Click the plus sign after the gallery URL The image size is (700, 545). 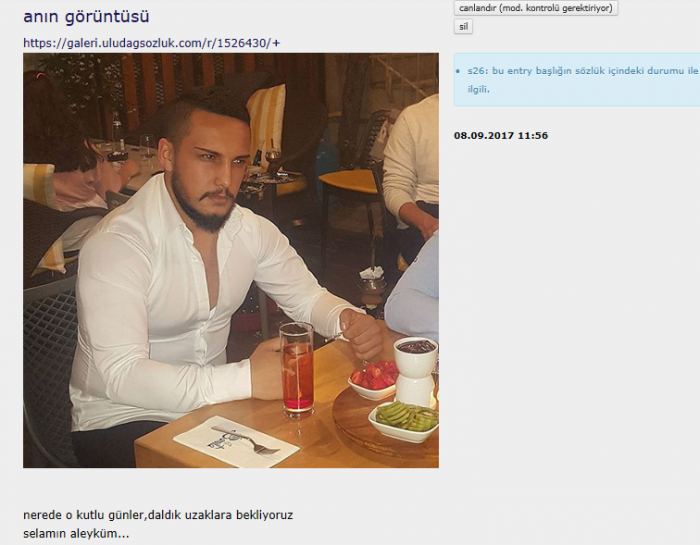[276, 43]
